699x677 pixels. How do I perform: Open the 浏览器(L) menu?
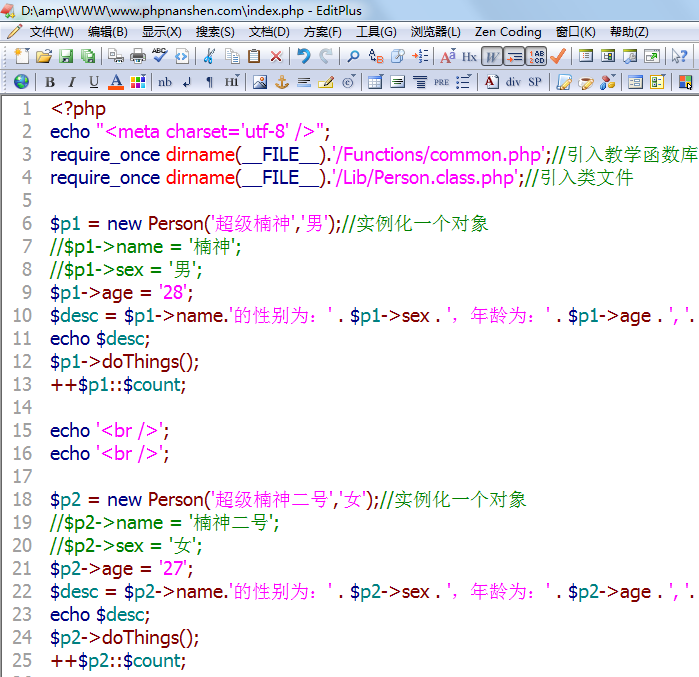pyautogui.click(x=436, y=32)
